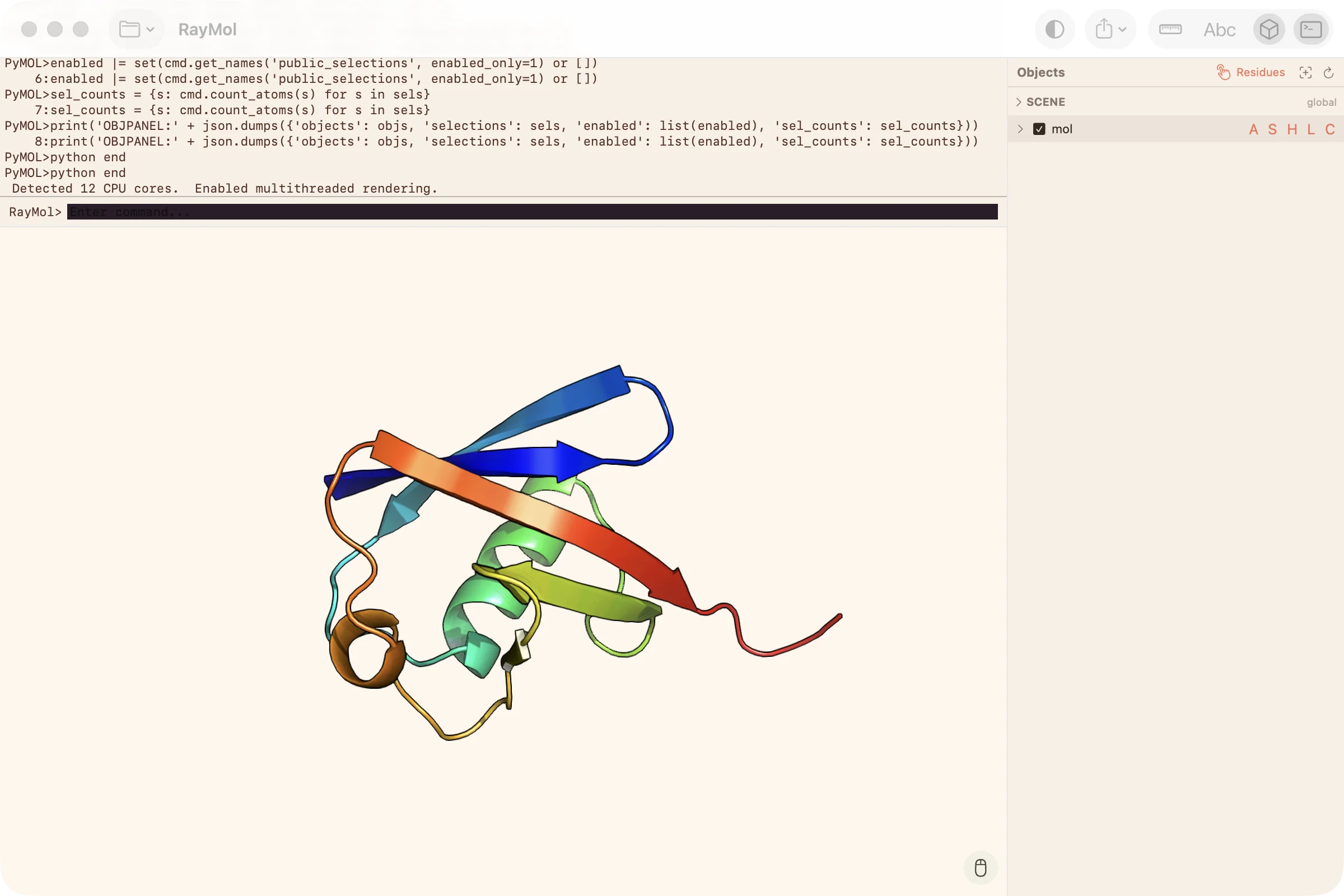Open the C (Color) menu for mol
The height and width of the screenshot is (896, 1344).
pos(1329,129)
